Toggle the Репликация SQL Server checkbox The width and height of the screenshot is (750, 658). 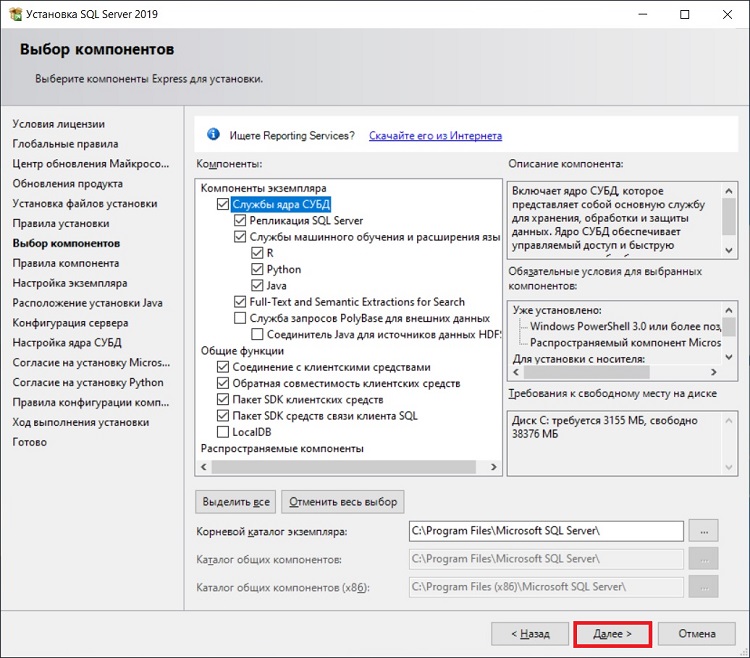coord(240,220)
